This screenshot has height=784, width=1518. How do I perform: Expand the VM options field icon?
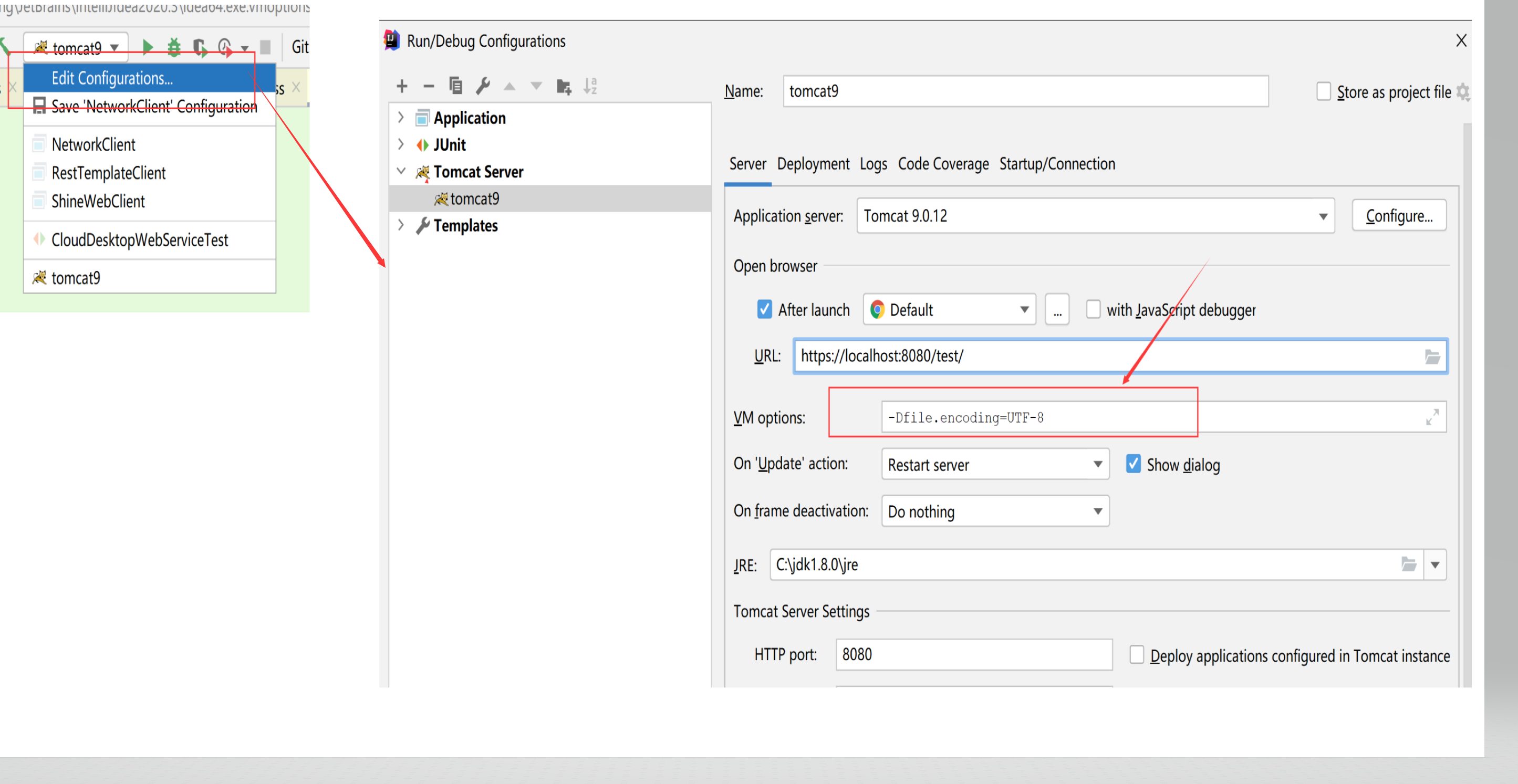point(1431,417)
